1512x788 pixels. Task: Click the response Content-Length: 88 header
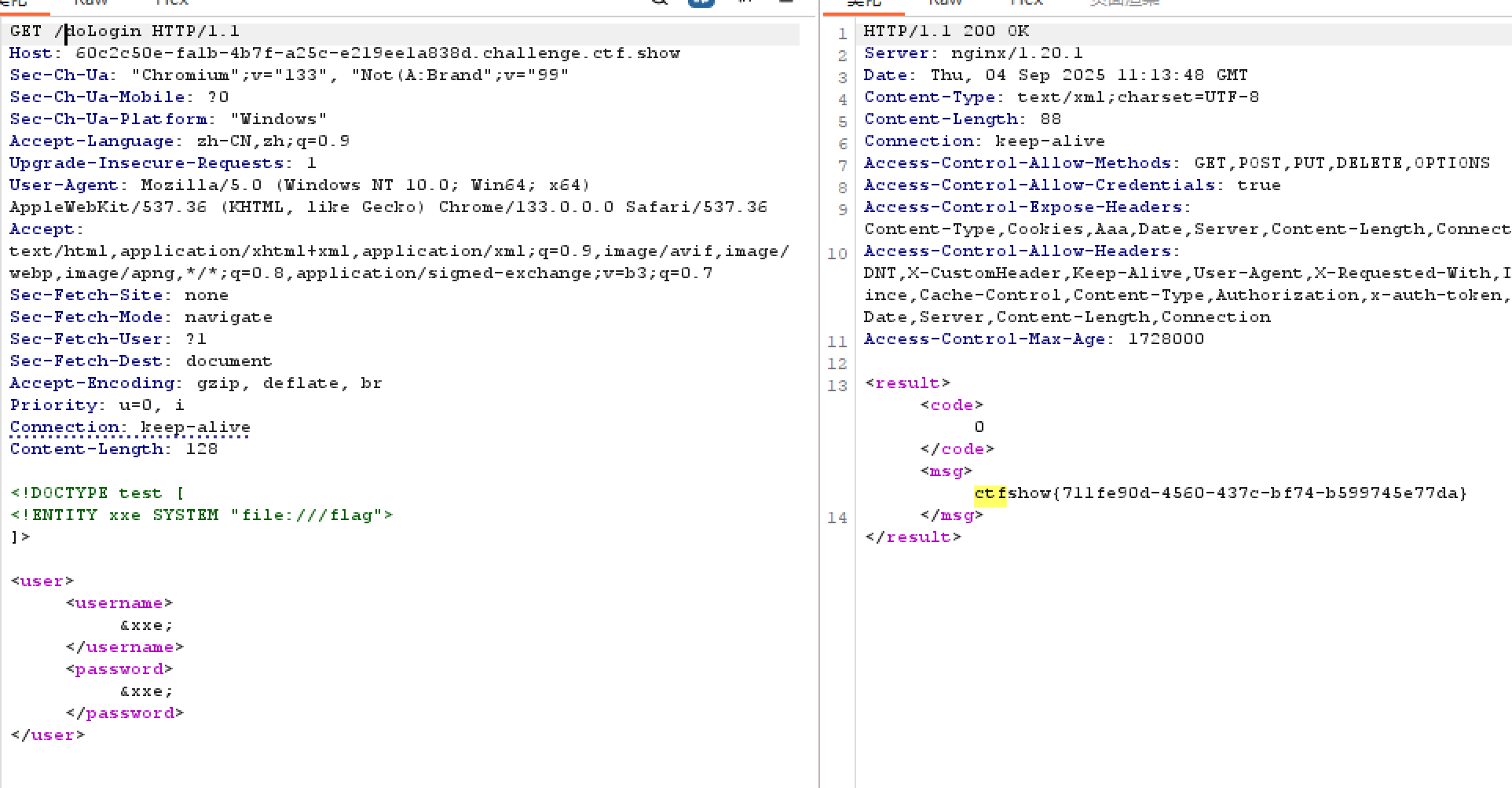click(962, 119)
